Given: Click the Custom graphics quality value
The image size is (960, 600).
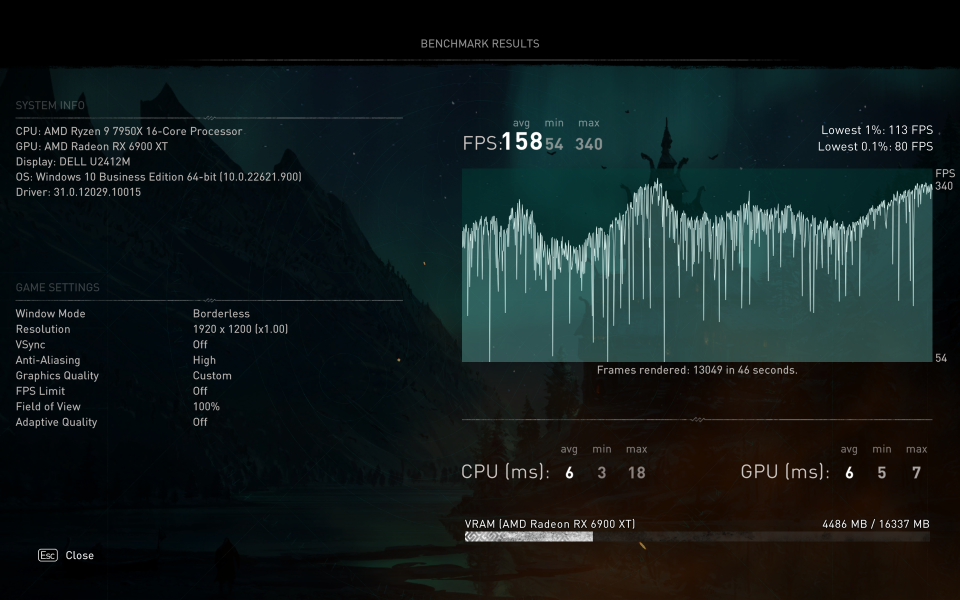Looking at the screenshot, I should [212, 375].
